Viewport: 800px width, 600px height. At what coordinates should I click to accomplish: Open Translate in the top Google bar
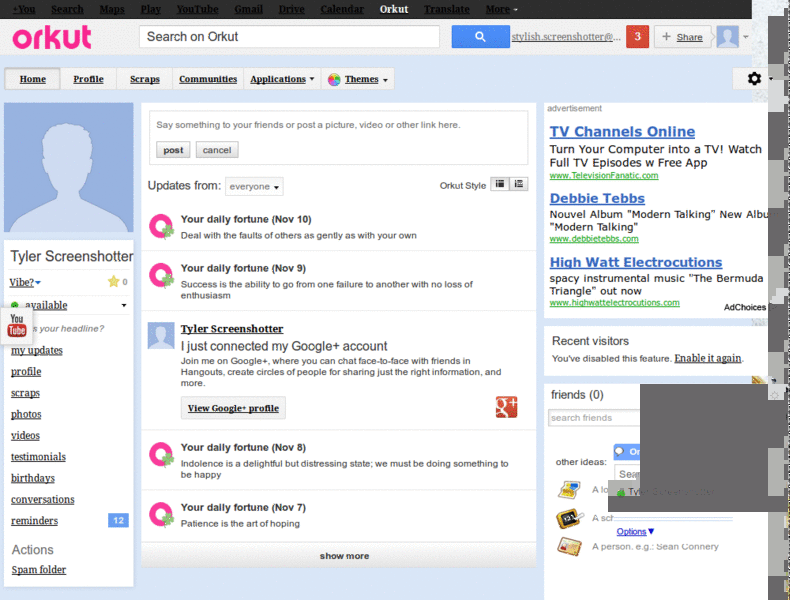coord(446,9)
